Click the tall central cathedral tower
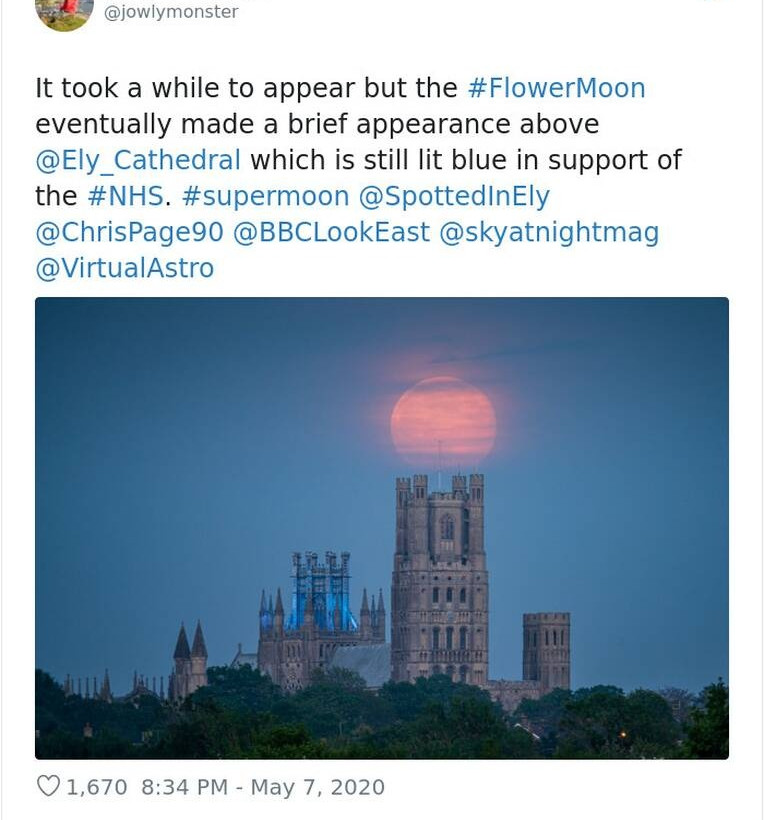 (x=440, y=580)
